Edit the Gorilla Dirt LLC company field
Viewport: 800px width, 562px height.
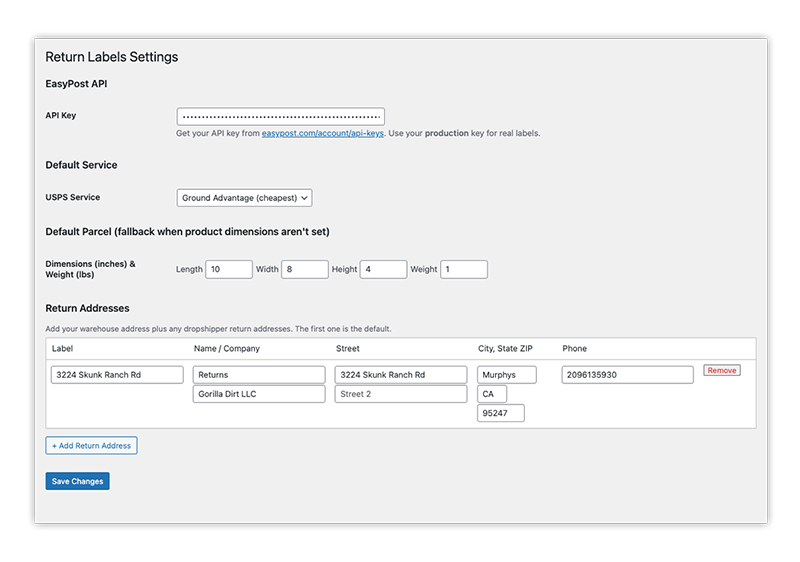(x=259, y=394)
